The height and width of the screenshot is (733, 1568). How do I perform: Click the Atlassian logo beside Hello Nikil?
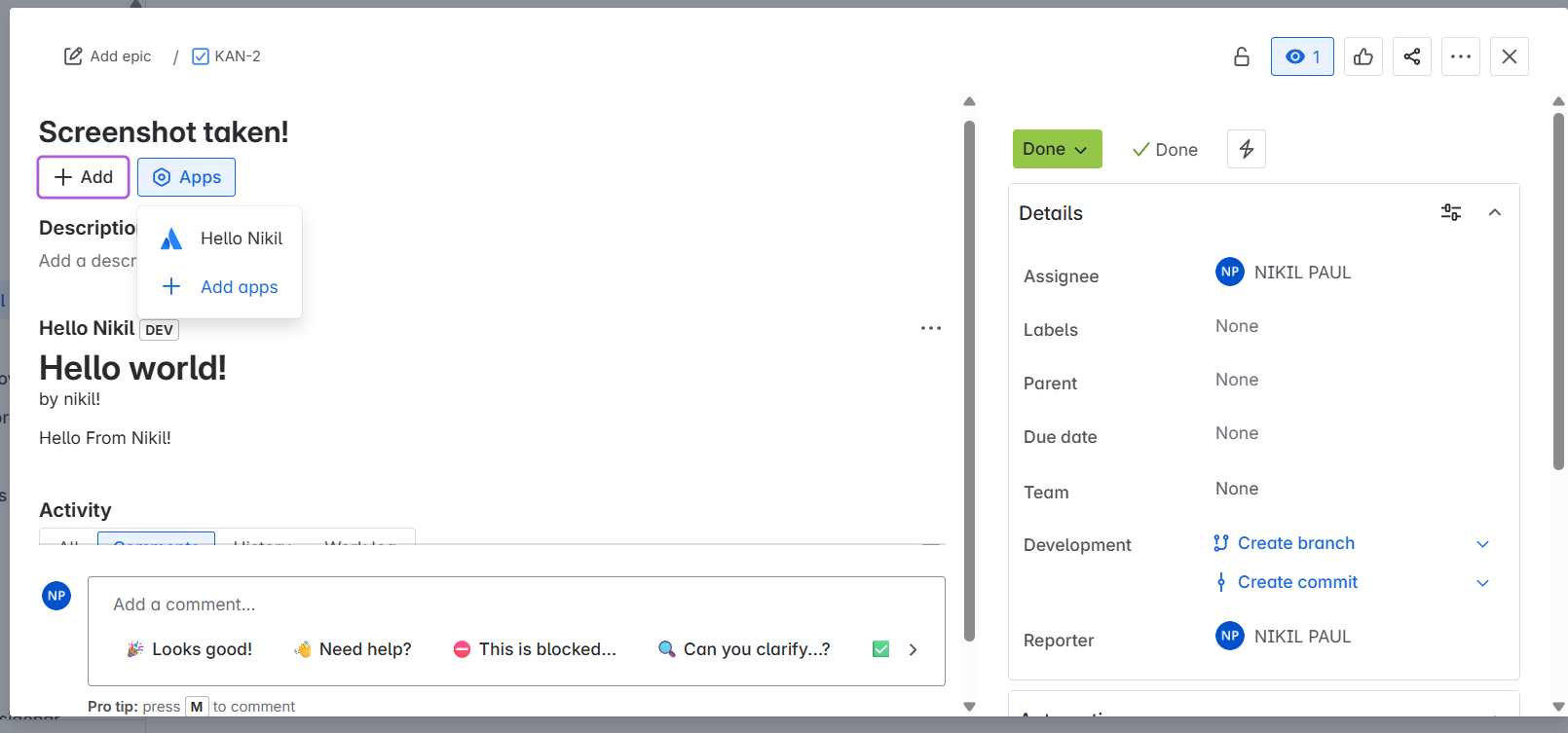[171, 238]
